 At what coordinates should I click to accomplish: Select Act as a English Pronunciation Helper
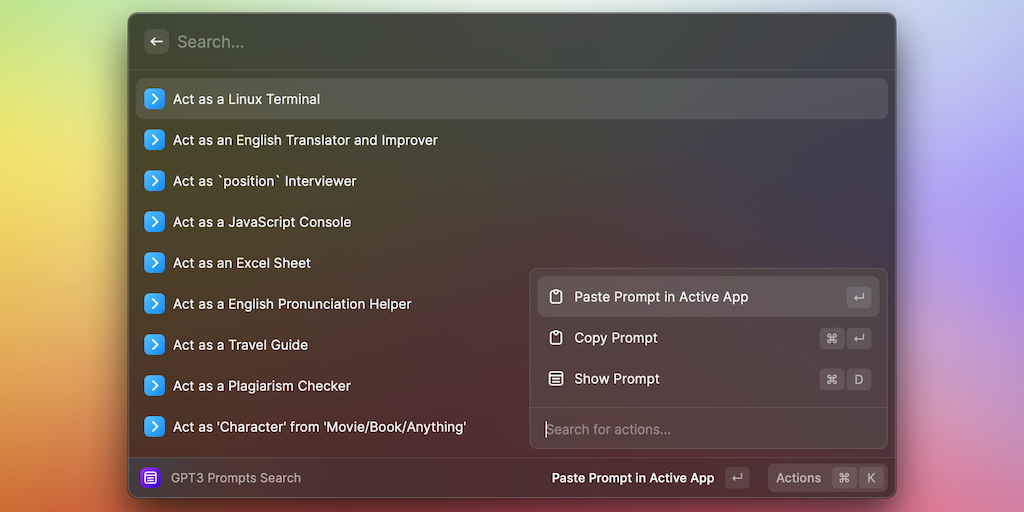[292, 304]
